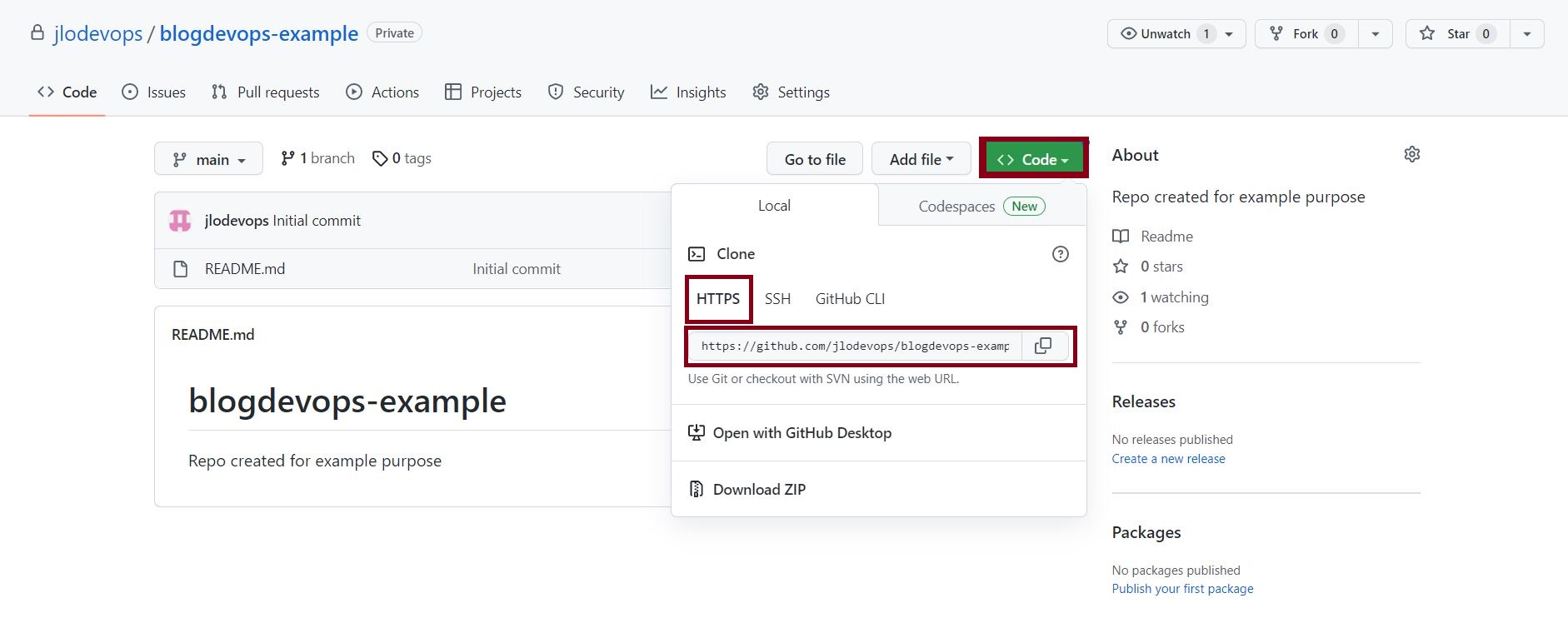Image resolution: width=1568 pixels, height=638 pixels.
Task: Fork the repository
Action: [1306, 34]
